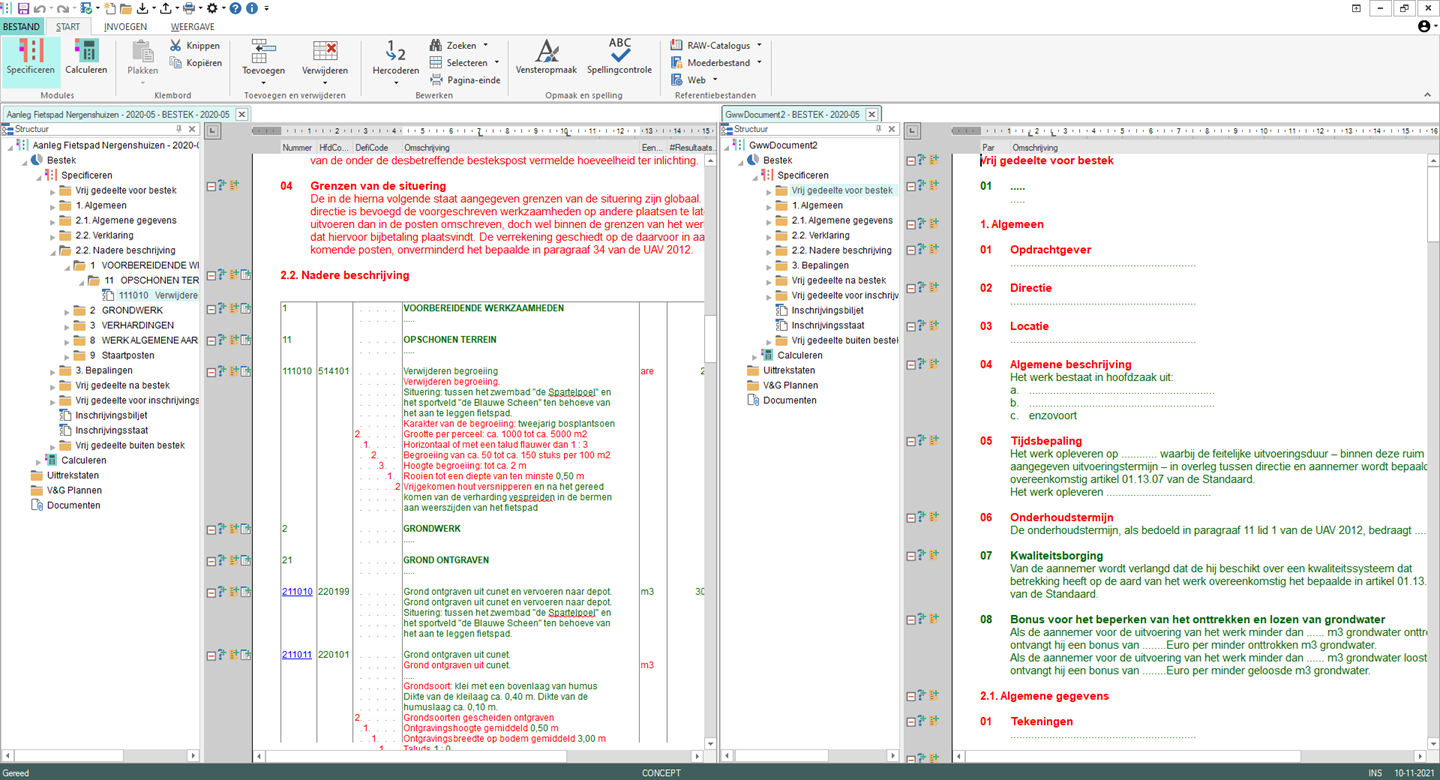1440x780 pixels.
Task: Expand '3. Bepalingen' folder in left tree
Action: pyautogui.click(x=54, y=371)
